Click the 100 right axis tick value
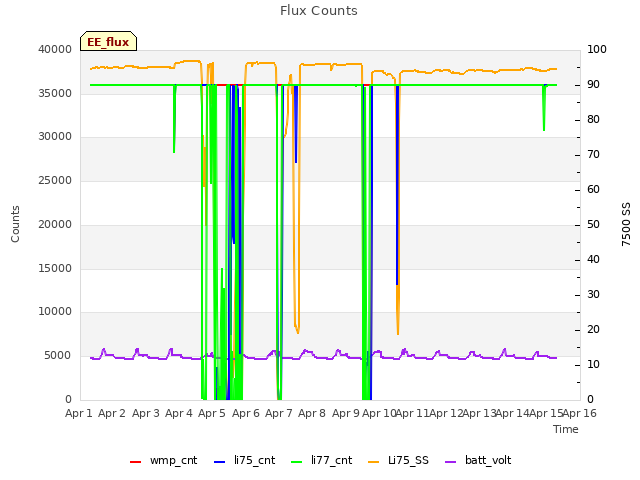Viewport: 640px width, 480px height. [597, 50]
